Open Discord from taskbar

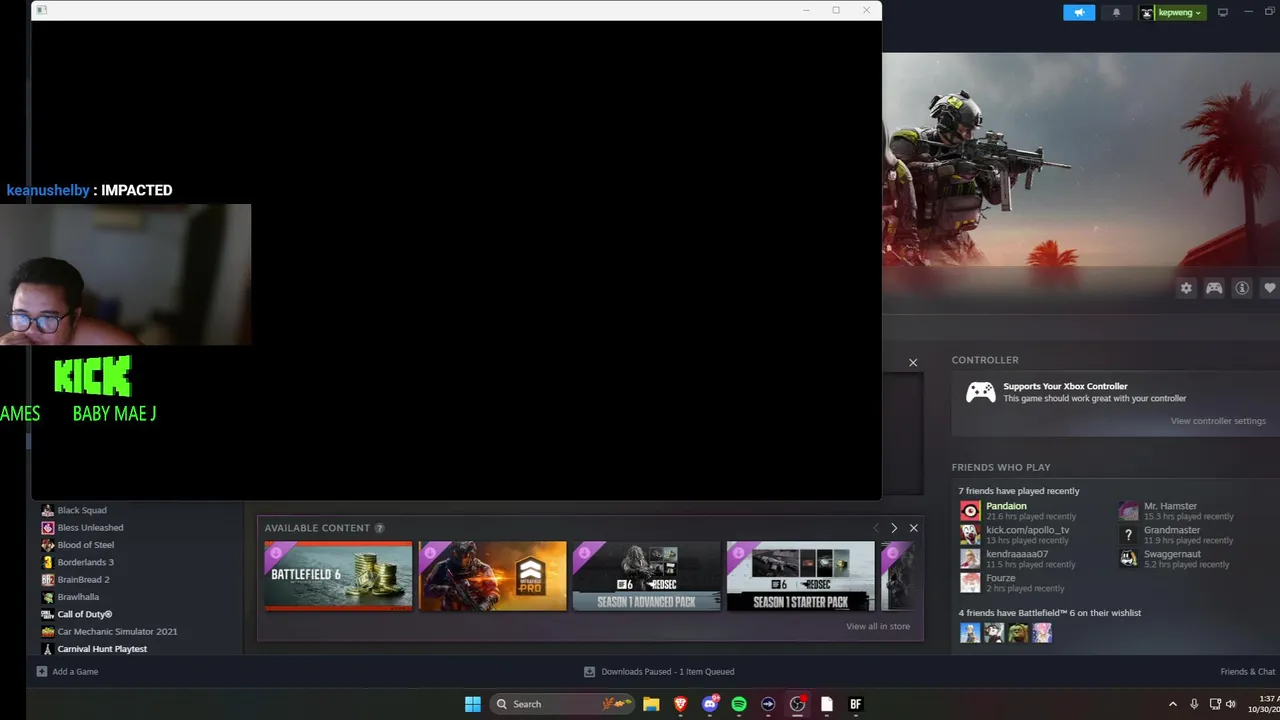pos(710,704)
